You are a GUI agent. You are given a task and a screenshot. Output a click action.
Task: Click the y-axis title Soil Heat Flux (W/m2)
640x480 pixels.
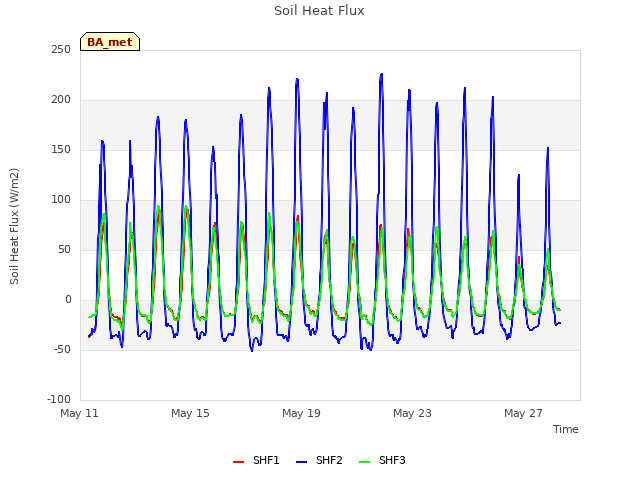(x=14, y=226)
